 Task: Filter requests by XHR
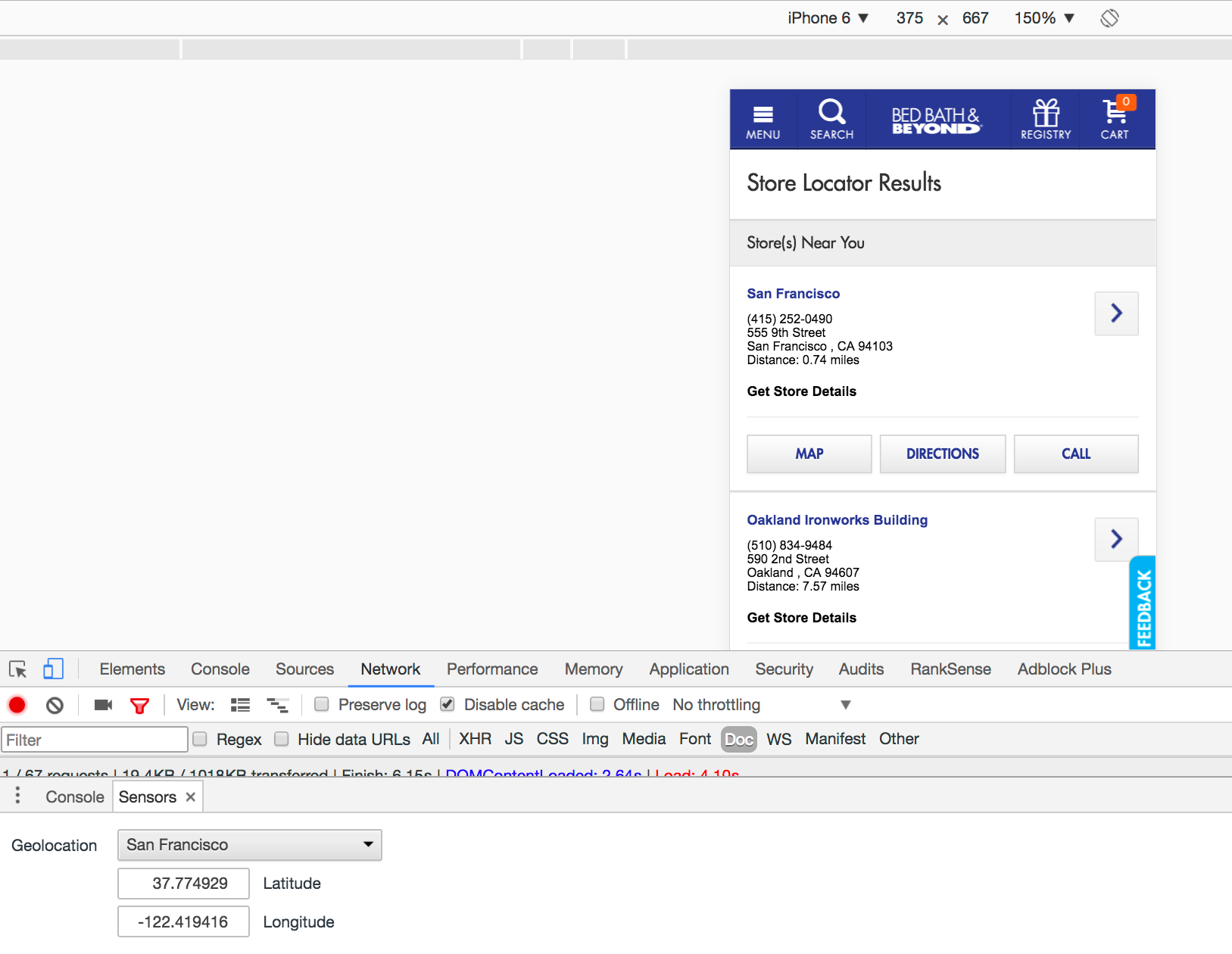pyautogui.click(x=476, y=739)
